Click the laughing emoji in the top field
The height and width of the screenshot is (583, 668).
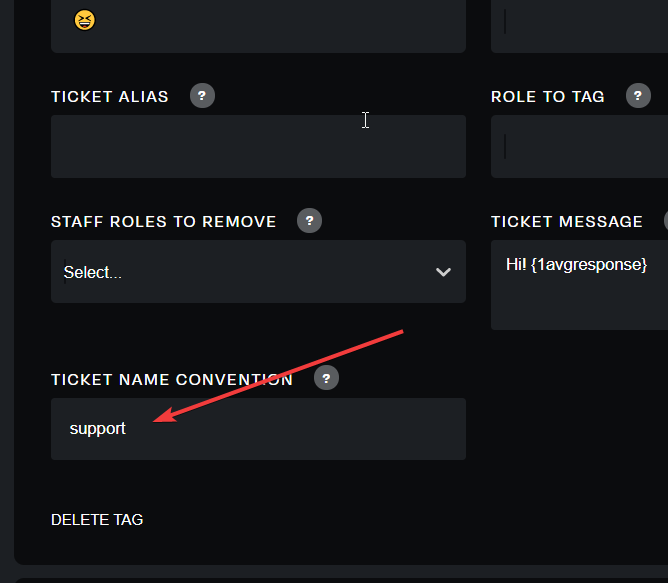[x=85, y=20]
